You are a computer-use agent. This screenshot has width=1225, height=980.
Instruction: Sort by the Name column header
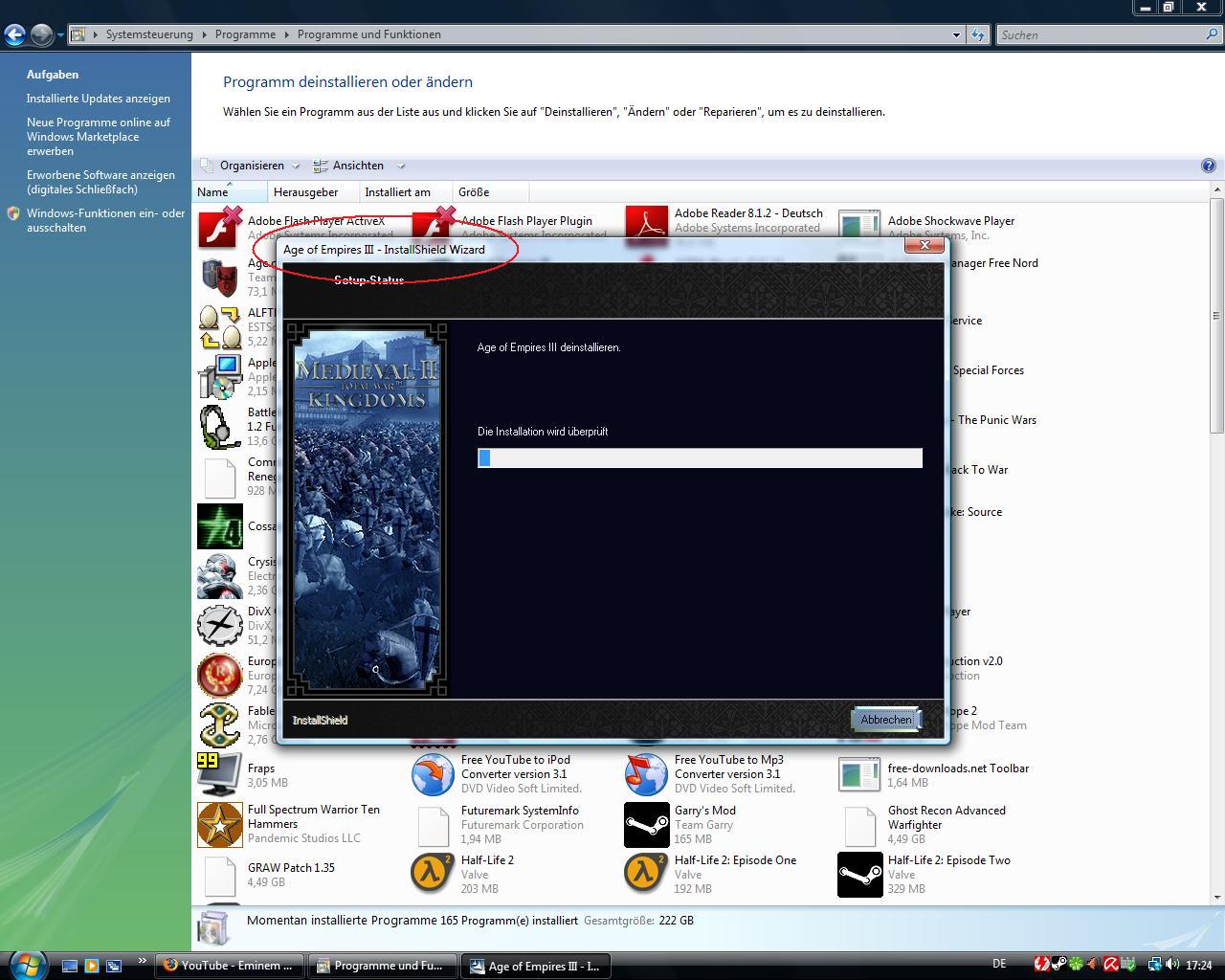[x=230, y=192]
